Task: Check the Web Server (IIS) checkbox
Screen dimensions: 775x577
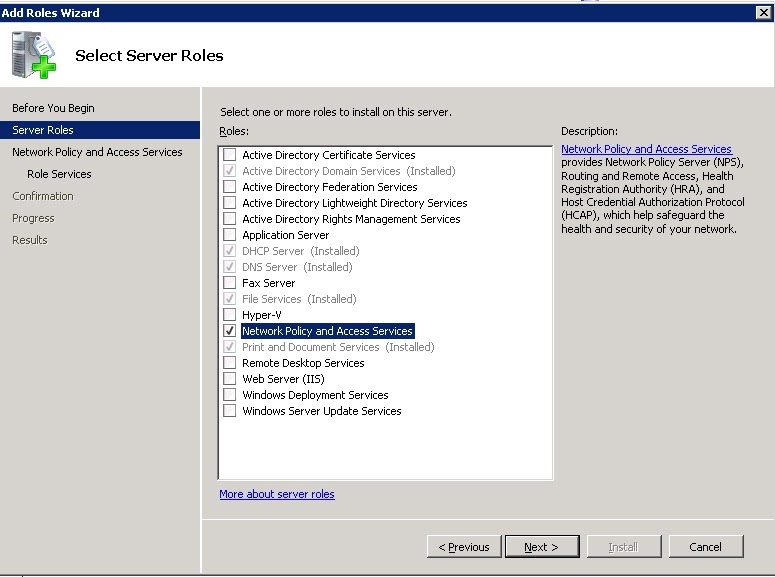Action: tap(229, 379)
